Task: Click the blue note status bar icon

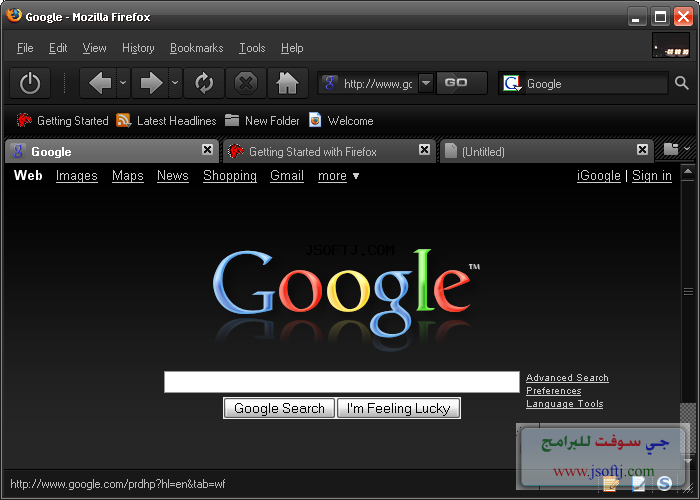Action: (638, 483)
